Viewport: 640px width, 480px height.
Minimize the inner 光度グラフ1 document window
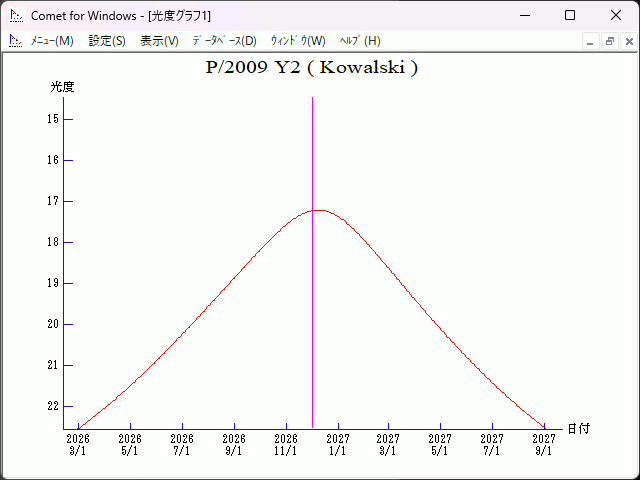point(590,41)
